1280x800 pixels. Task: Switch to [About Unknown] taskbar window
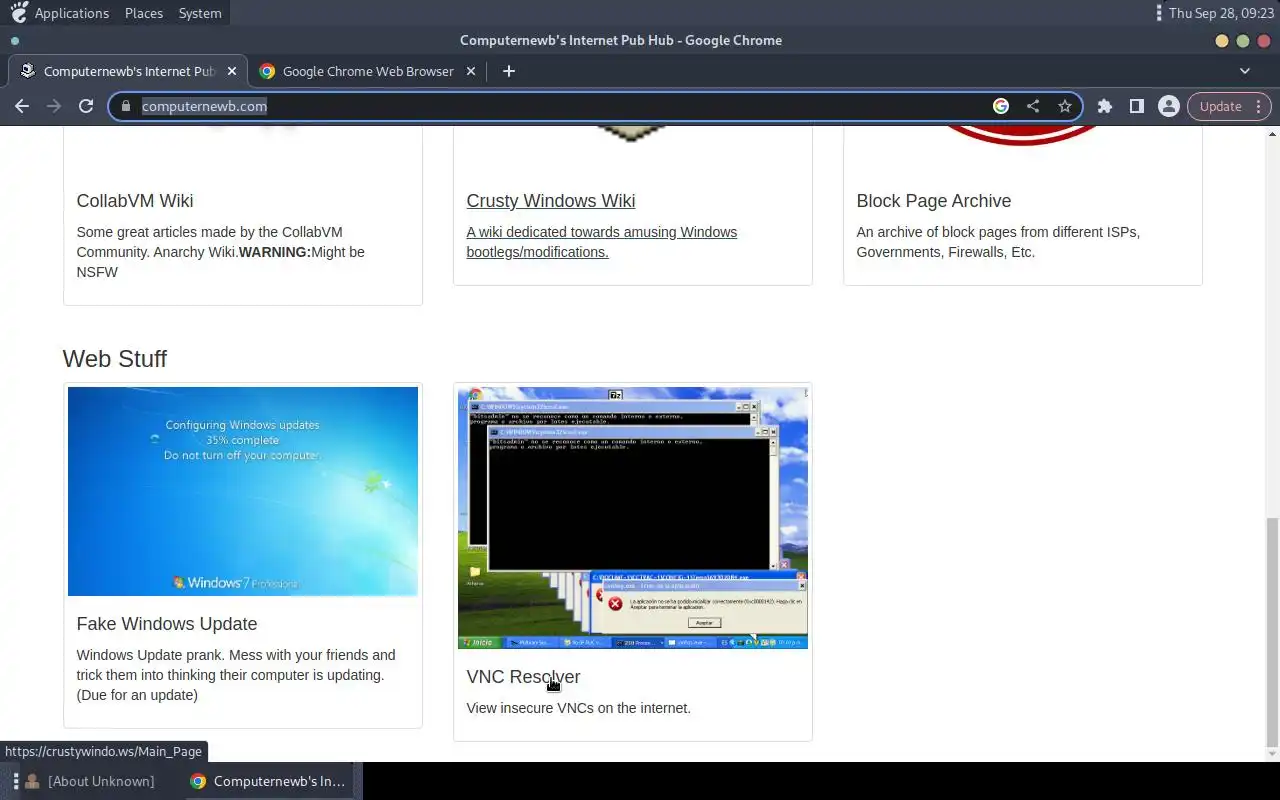coord(90,781)
